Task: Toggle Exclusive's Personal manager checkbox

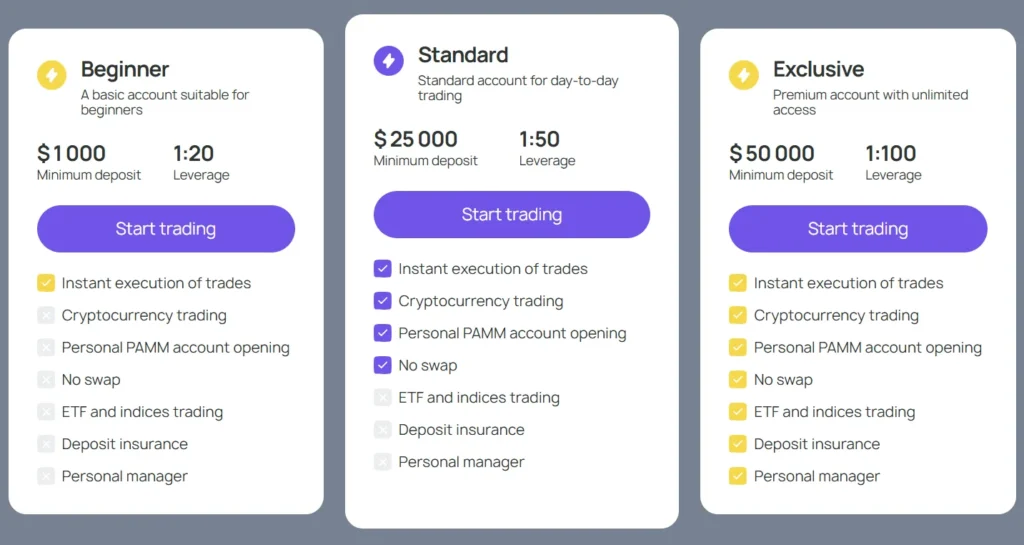Action: [x=738, y=476]
